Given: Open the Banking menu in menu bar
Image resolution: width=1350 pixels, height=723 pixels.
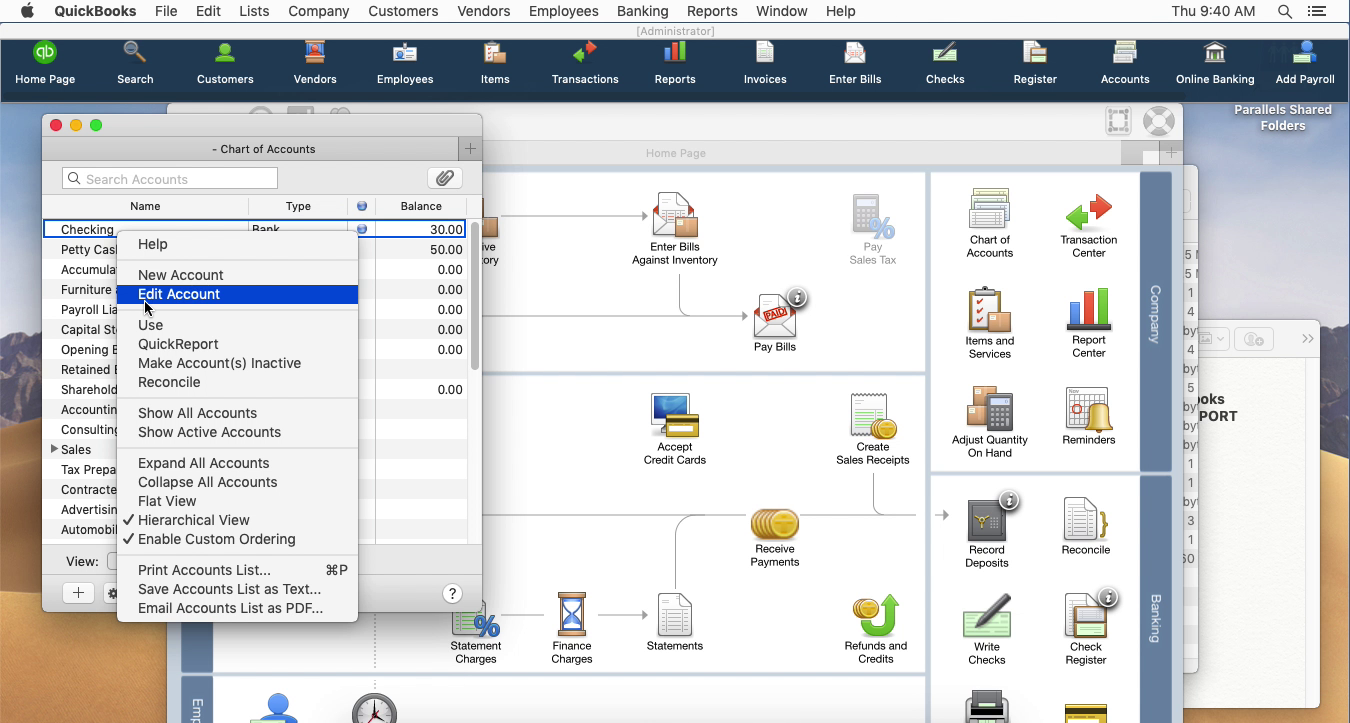Looking at the screenshot, I should tap(642, 11).
